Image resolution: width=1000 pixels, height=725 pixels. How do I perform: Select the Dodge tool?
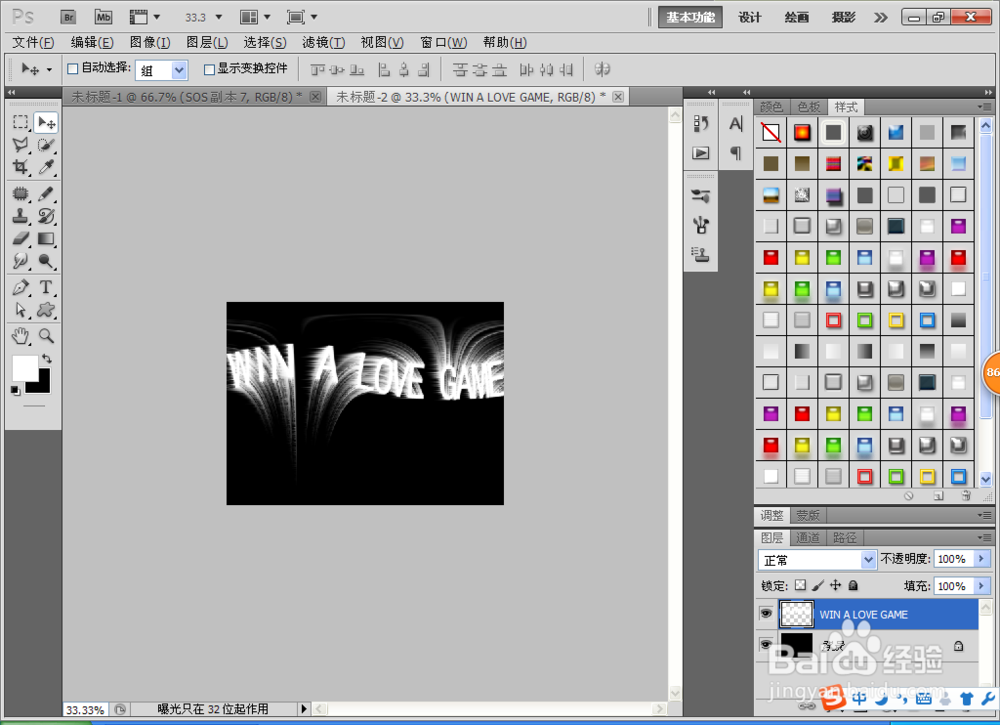pyautogui.click(x=46, y=261)
